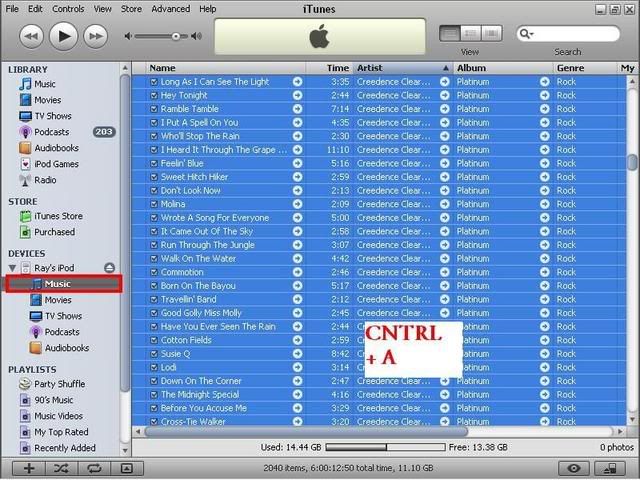Sort by Album column header
This screenshot has width=640, height=480.
point(503,68)
